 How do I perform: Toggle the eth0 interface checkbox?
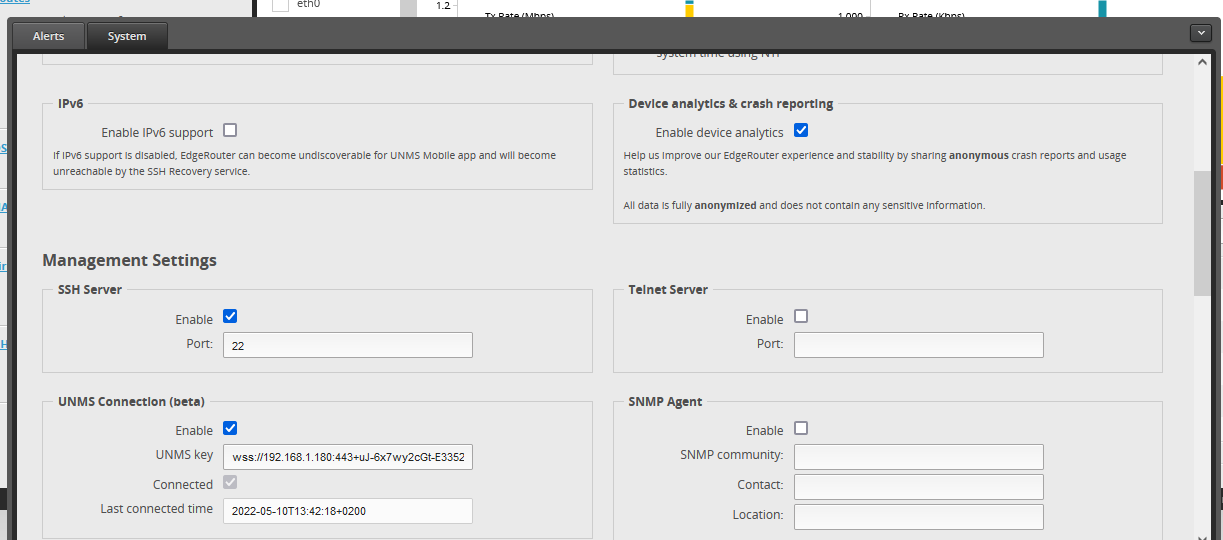pos(280,5)
